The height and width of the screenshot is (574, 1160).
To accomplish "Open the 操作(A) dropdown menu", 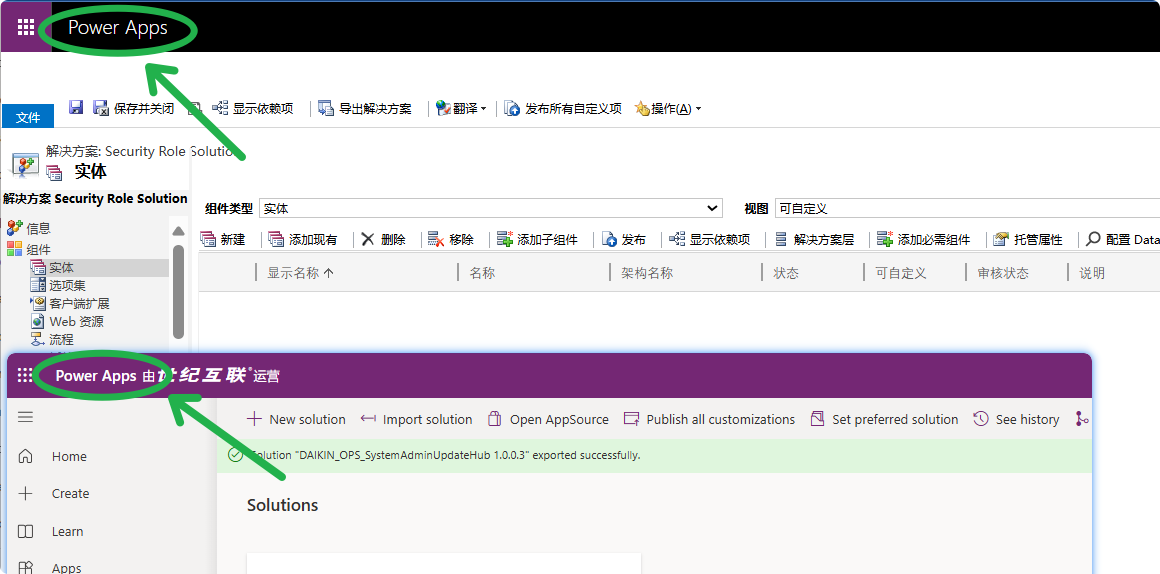I will [667, 109].
